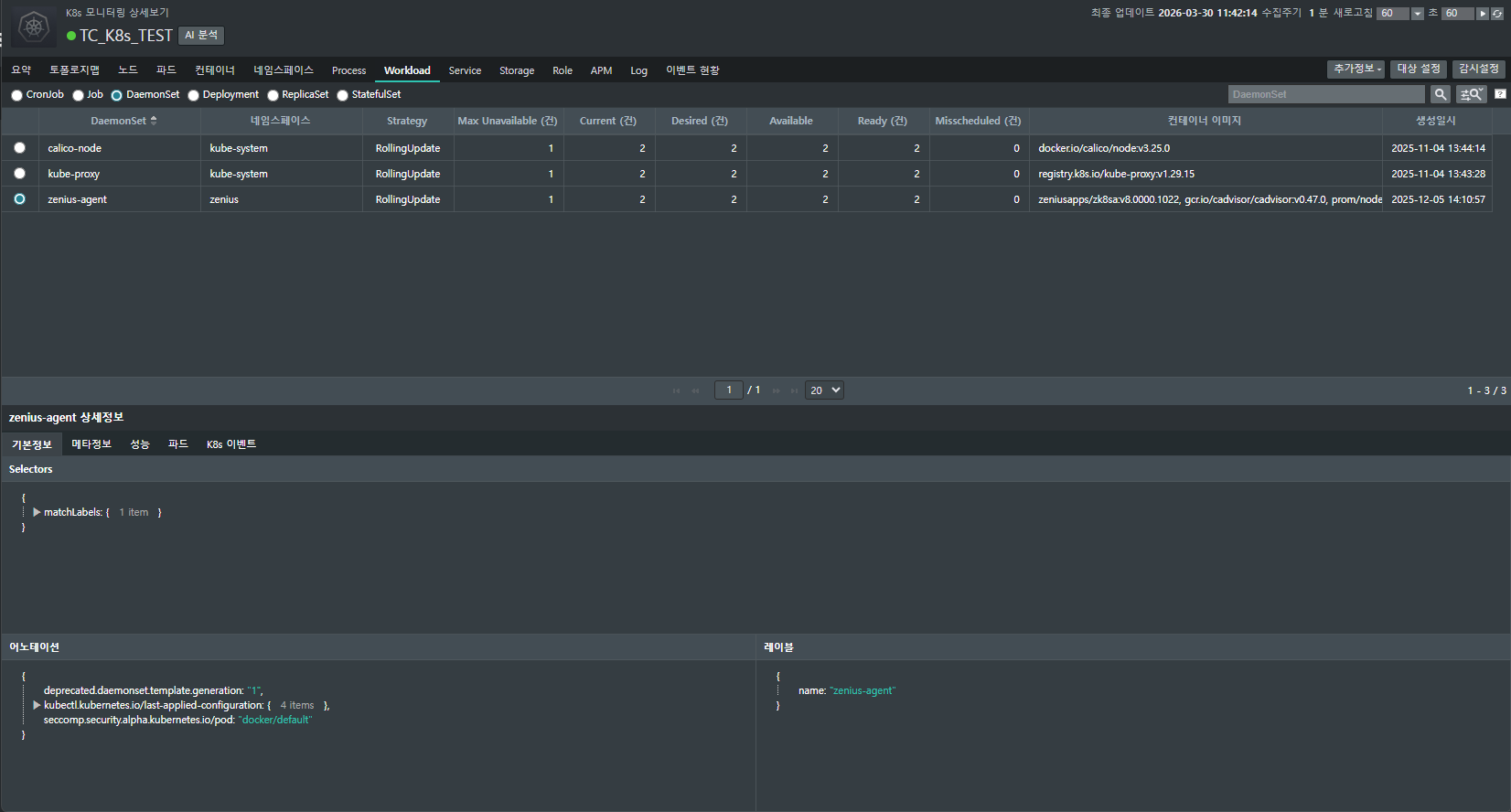The image size is (1511, 812).
Task: Click the 감시설정 button
Action: pos(1478,69)
